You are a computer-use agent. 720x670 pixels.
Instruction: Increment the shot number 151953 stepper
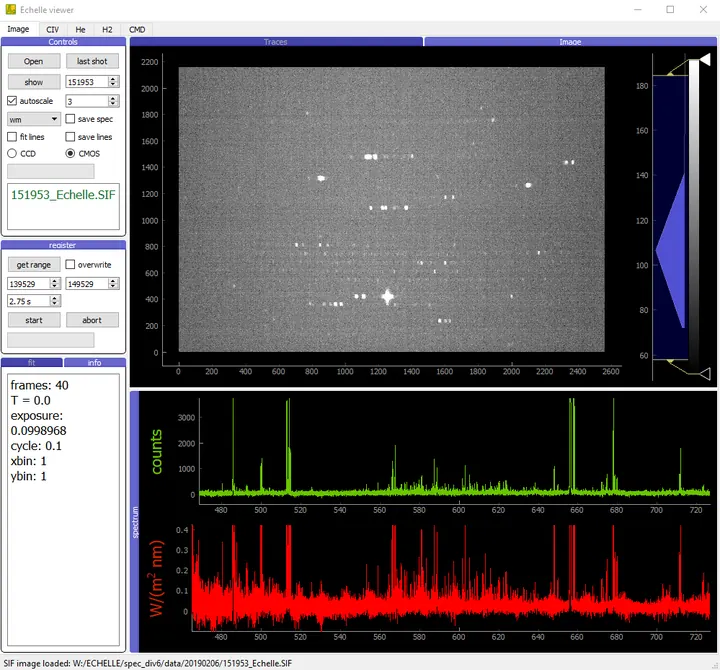click(x=113, y=79)
